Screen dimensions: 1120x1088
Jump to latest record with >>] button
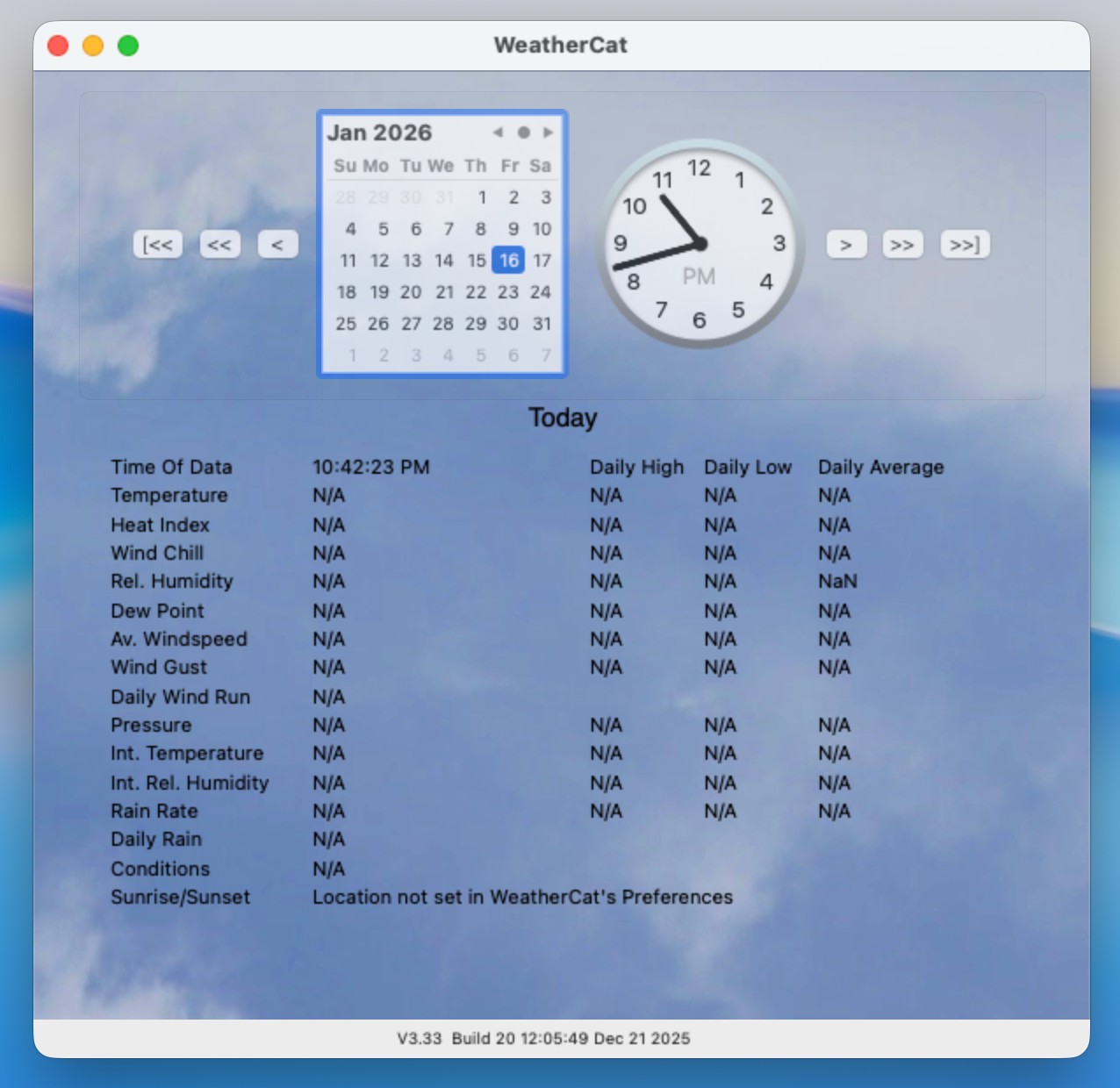[965, 245]
